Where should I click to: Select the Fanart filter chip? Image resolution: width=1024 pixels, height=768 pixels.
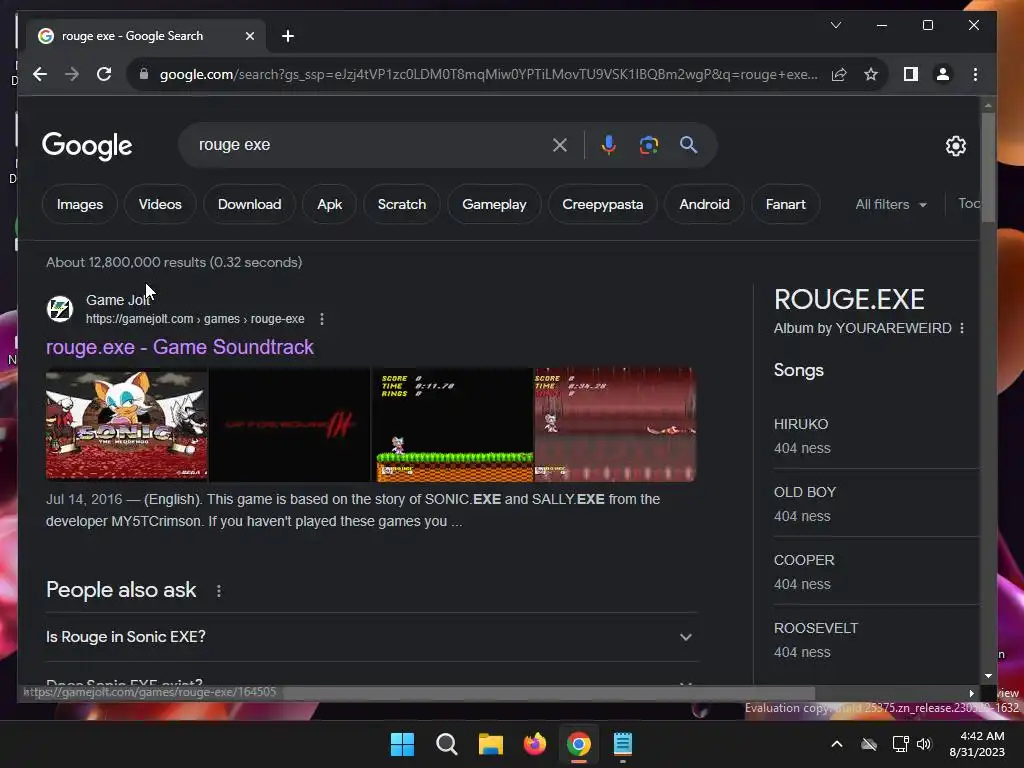click(786, 204)
